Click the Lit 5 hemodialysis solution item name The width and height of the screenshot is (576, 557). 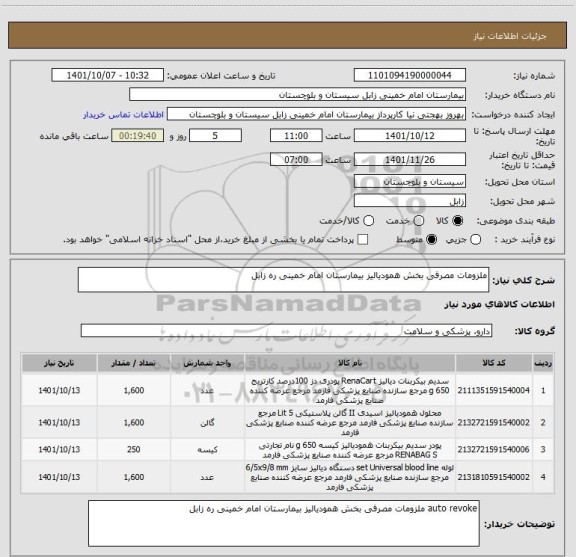click(350, 423)
